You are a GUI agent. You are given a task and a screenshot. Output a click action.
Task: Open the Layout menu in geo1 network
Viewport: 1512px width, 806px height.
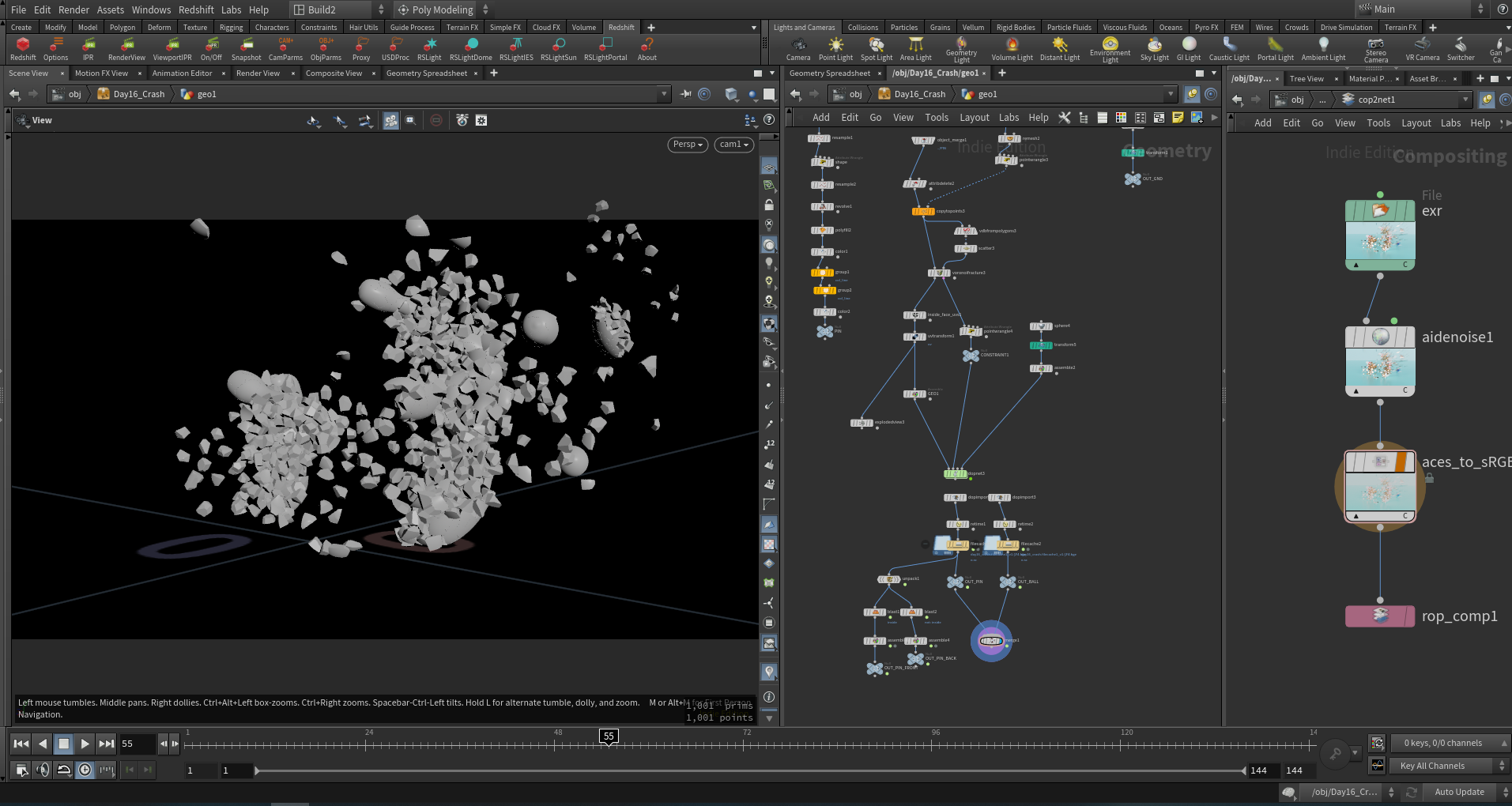[974, 118]
